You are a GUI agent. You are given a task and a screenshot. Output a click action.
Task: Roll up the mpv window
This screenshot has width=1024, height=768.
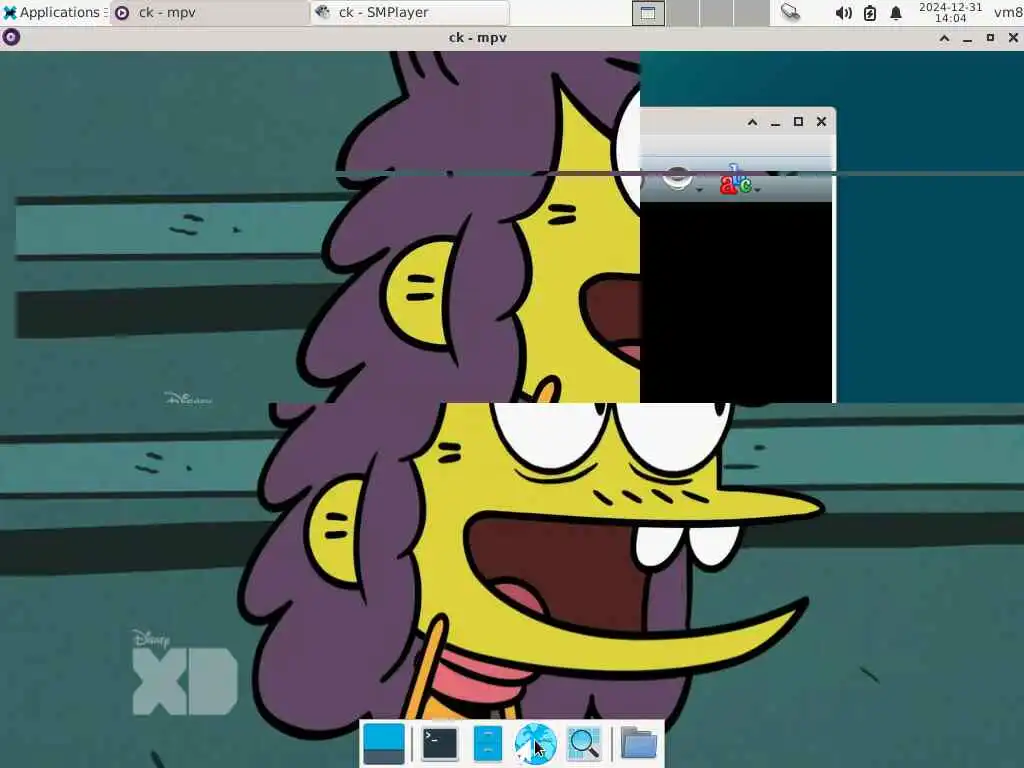point(944,39)
